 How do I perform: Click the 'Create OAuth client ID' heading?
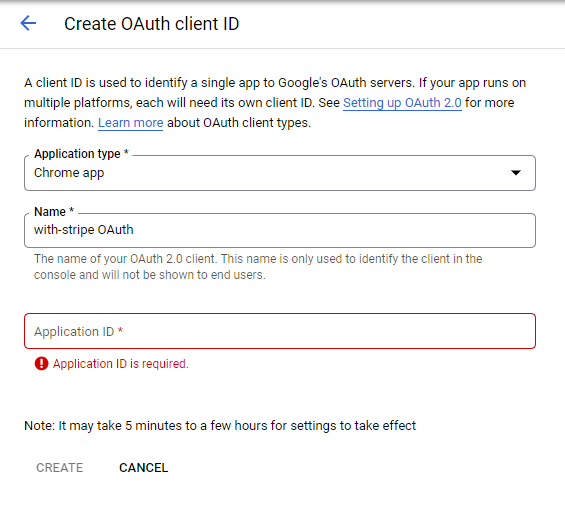[151, 24]
